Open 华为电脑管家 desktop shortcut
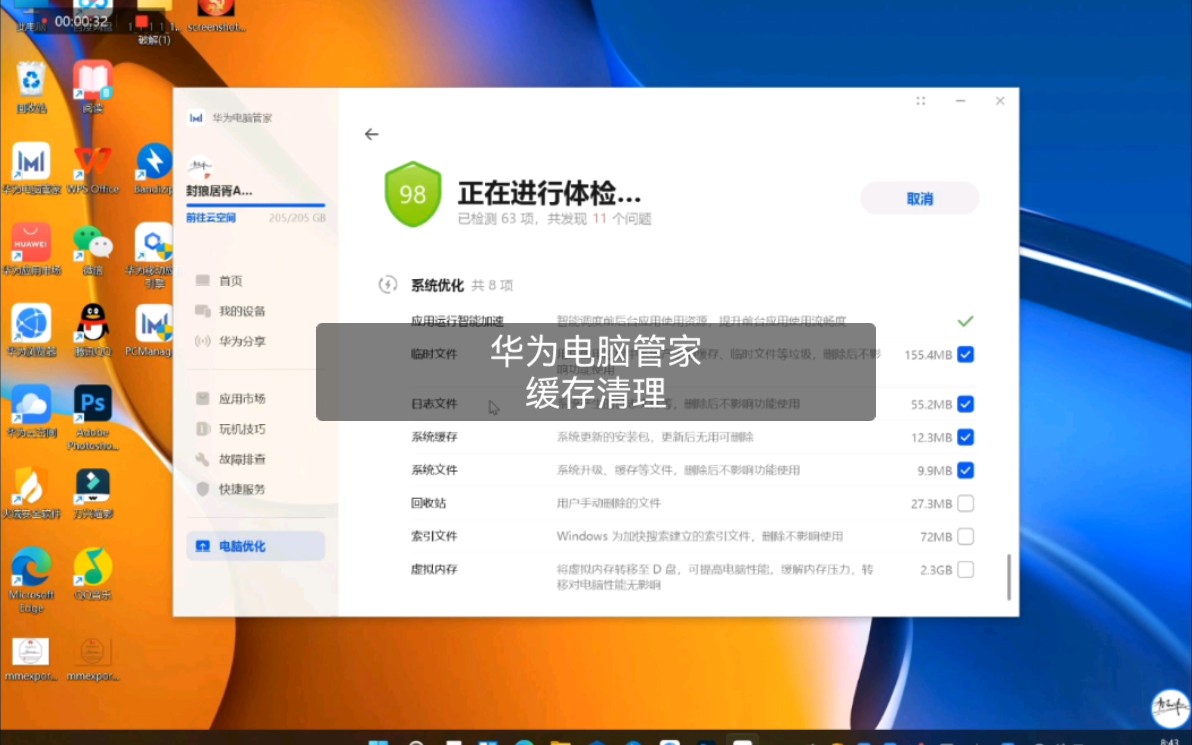This screenshot has width=1192, height=745. tap(31, 169)
